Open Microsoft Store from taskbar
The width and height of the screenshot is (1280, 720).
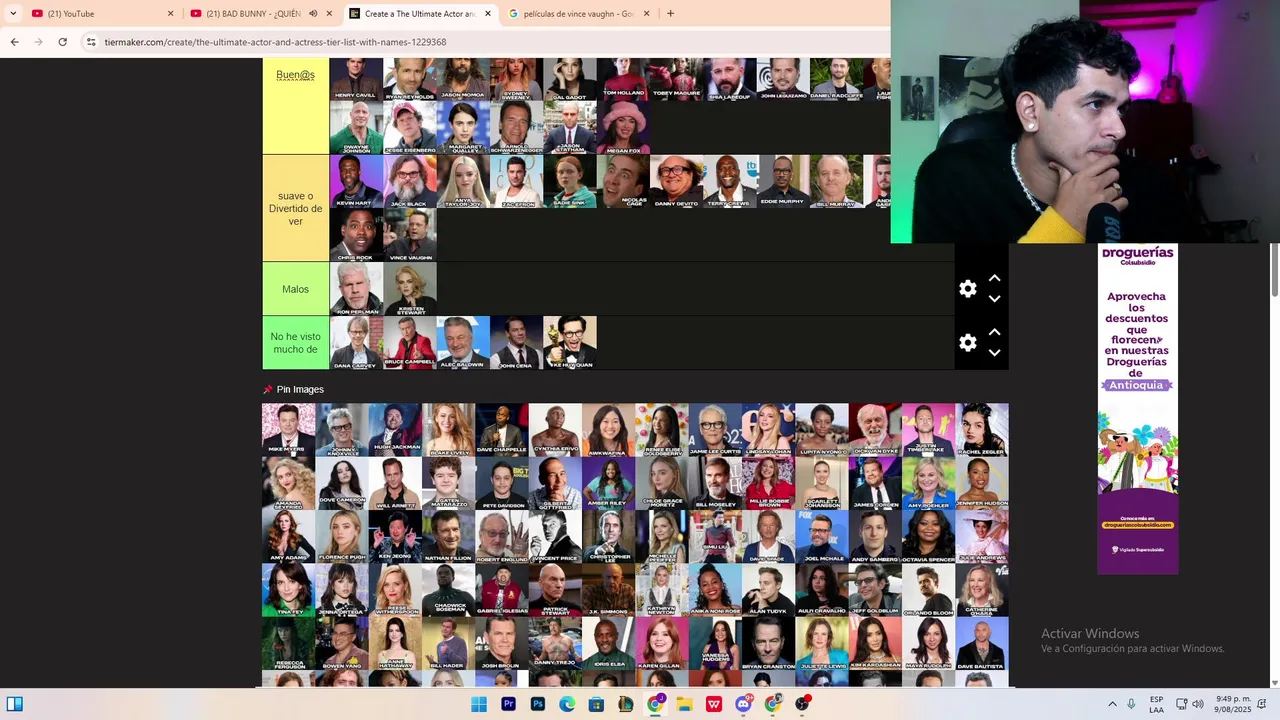click(x=596, y=704)
